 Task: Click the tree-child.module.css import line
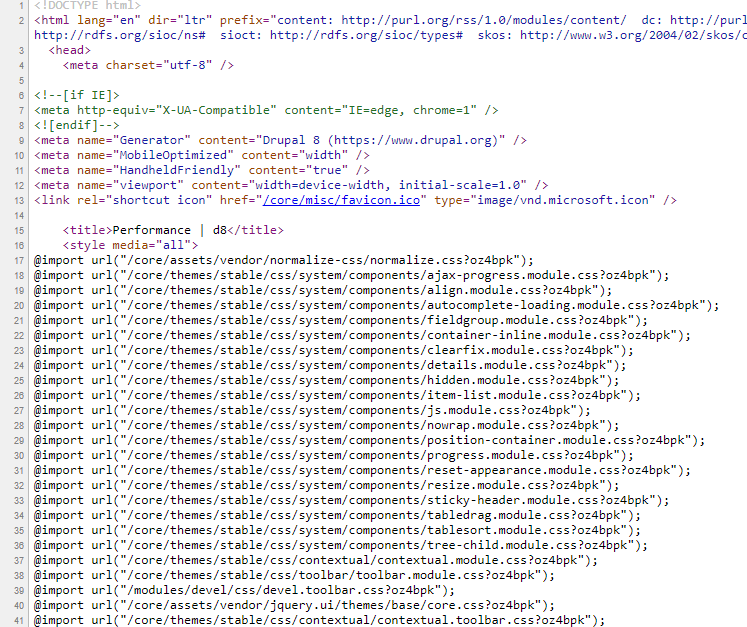pos(341,546)
